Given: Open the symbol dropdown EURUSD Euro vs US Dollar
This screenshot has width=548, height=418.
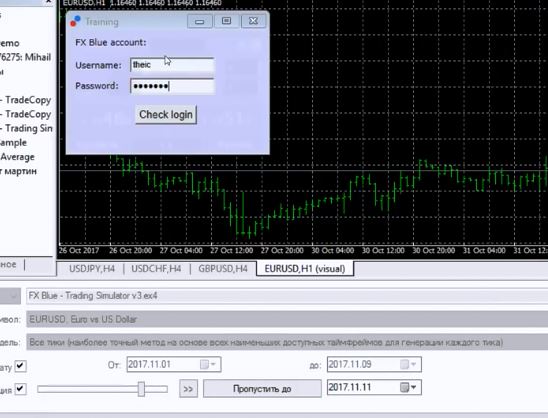Looking at the screenshot, I should click(287, 319).
